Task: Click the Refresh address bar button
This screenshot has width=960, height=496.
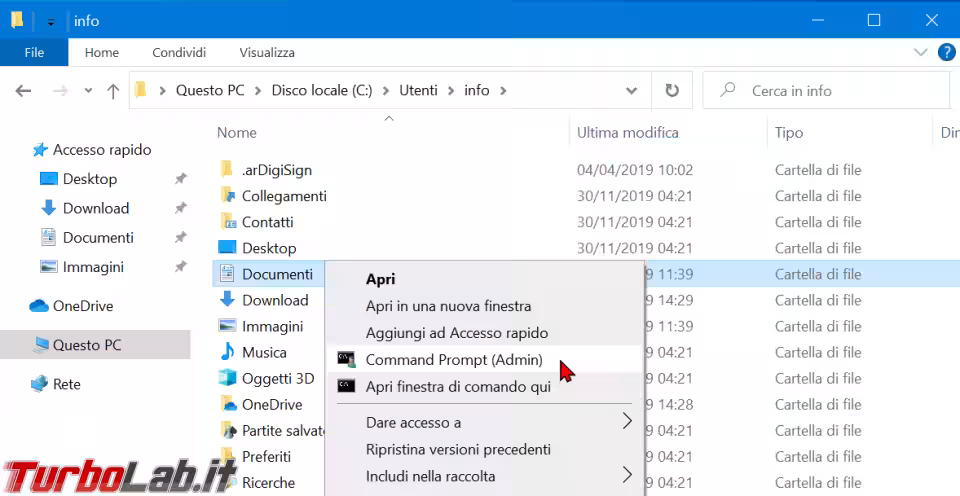Action: point(672,91)
